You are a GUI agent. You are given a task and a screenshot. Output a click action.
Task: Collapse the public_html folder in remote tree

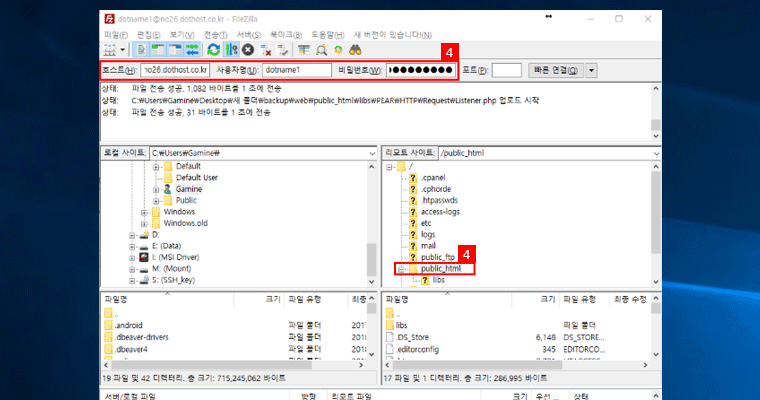click(x=399, y=268)
